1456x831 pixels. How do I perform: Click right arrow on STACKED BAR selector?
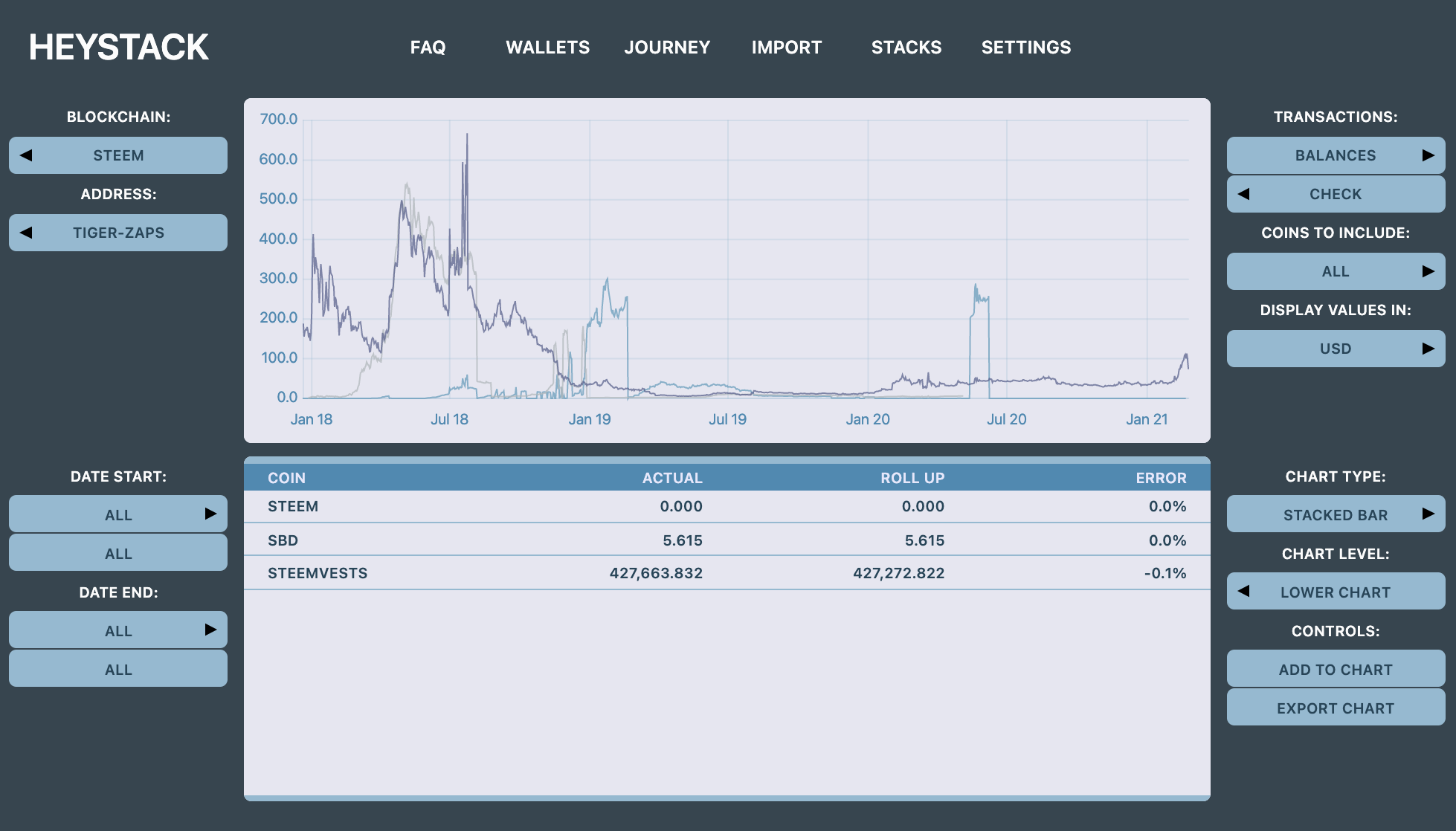point(1428,514)
